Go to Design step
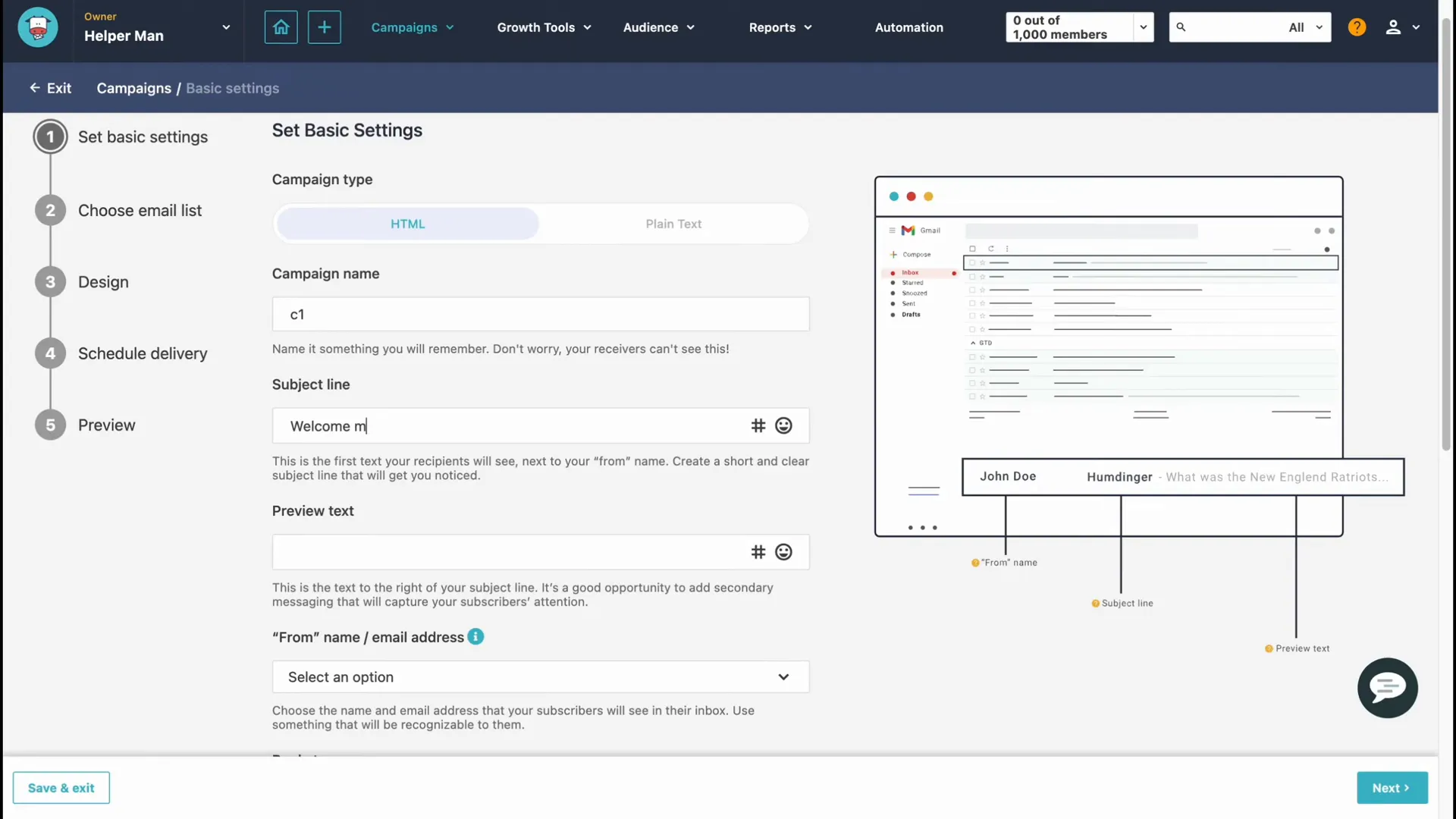 103,282
